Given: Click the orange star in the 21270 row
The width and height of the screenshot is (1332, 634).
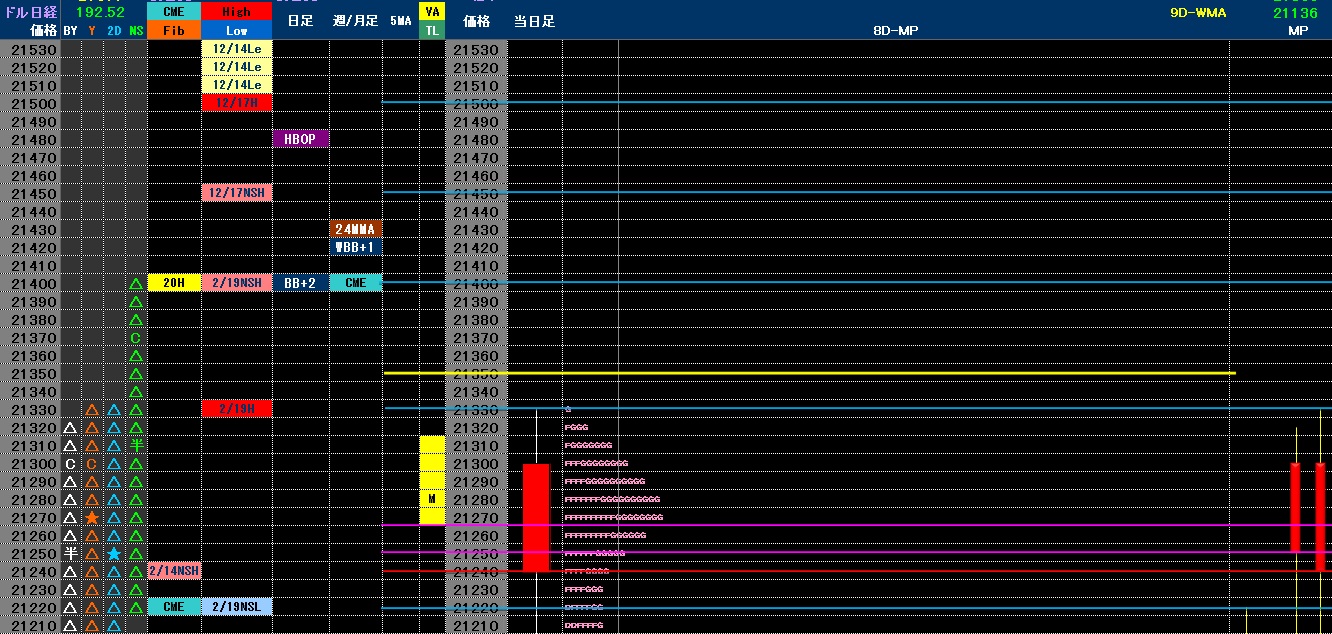Looking at the screenshot, I should click(92, 517).
